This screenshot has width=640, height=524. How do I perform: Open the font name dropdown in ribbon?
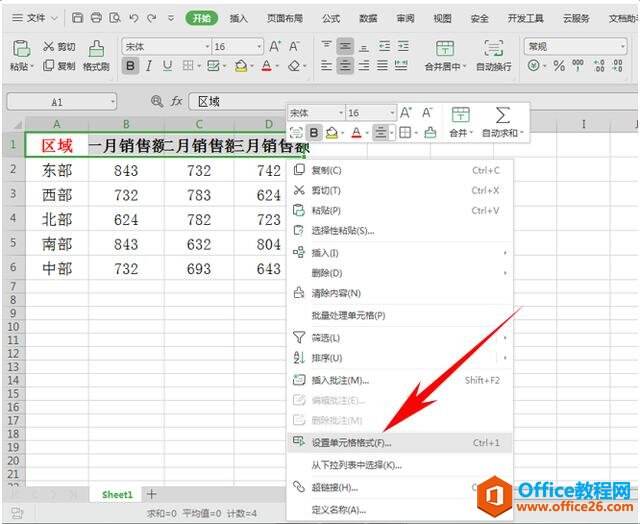point(207,47)
